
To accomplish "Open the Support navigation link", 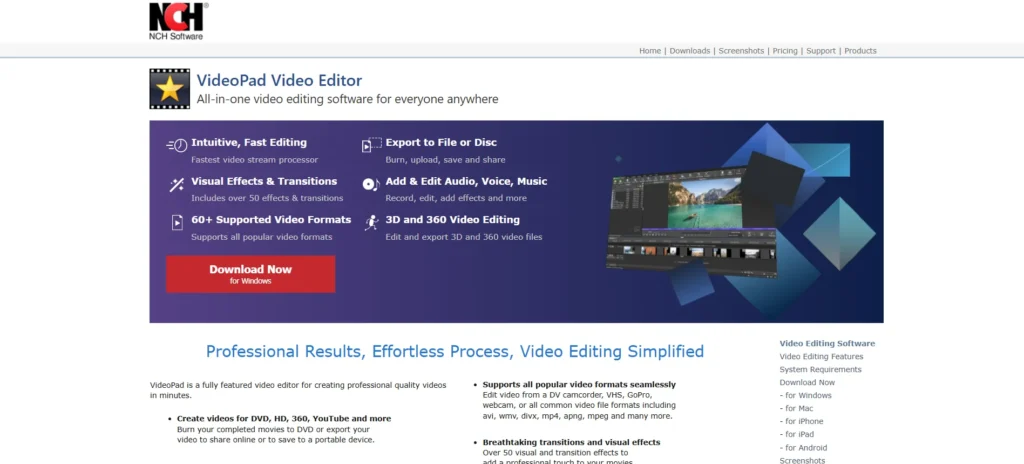I will [x=821, y=51].
